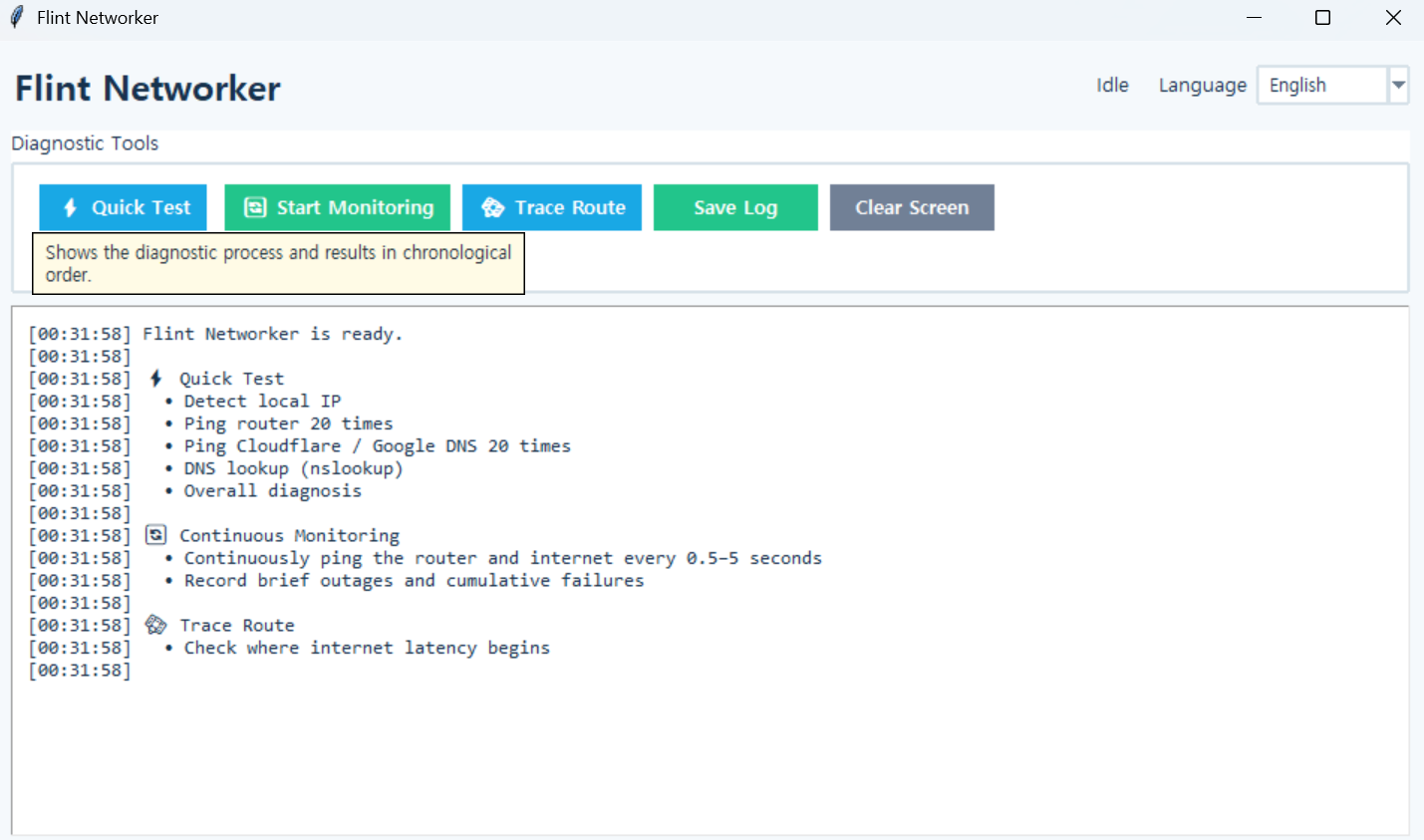This screenshot has width=1424, height=840.
Task: Click the "Overall diagnosis" log line
Action: coord(272,491)
